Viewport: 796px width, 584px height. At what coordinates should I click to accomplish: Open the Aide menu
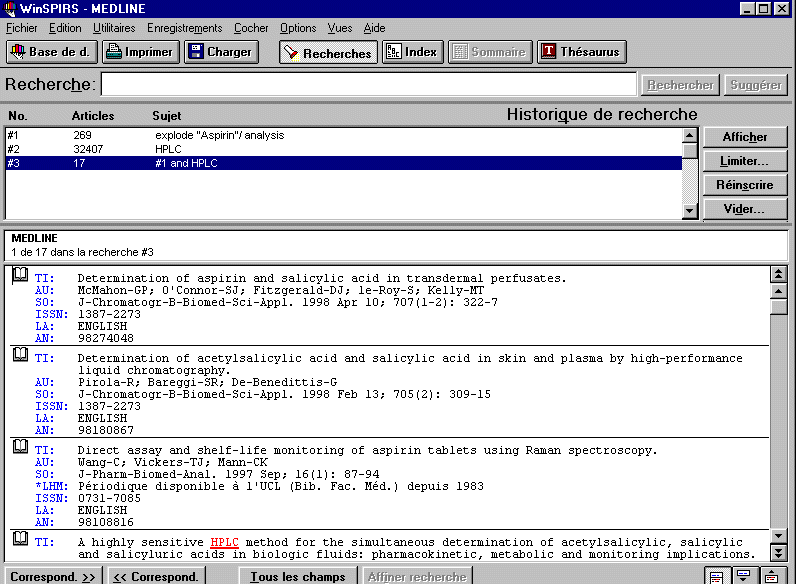coord(374,28)
